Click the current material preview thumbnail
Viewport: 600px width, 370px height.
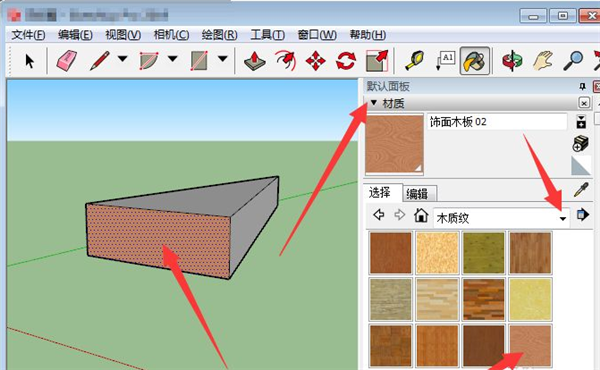click(395, 145)
